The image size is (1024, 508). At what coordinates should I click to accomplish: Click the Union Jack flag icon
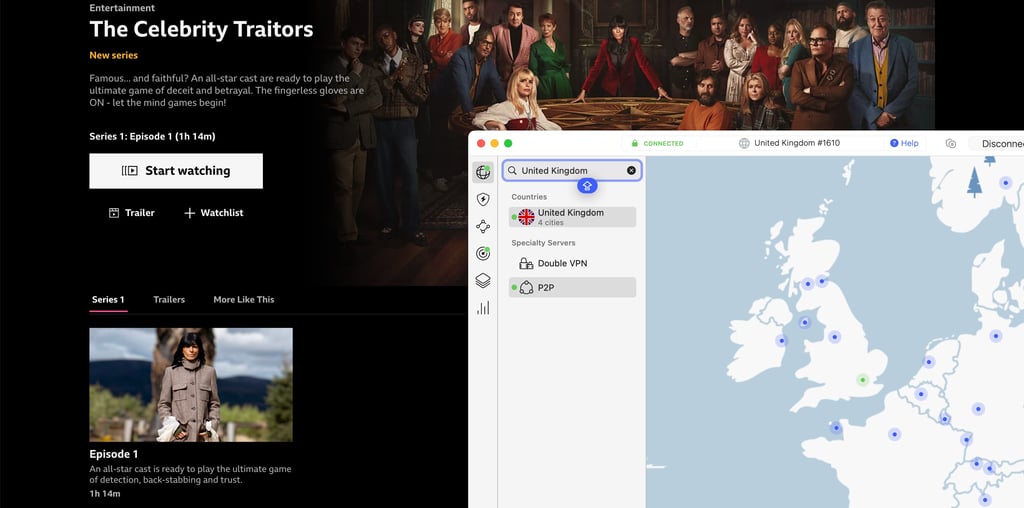[x=526, y=217]
